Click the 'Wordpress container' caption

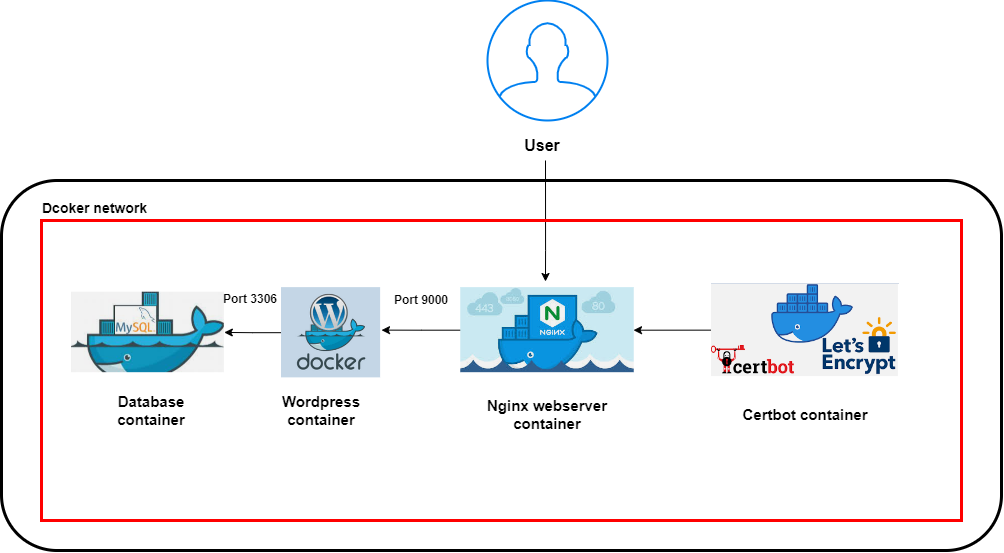click(x=321, y=411)
